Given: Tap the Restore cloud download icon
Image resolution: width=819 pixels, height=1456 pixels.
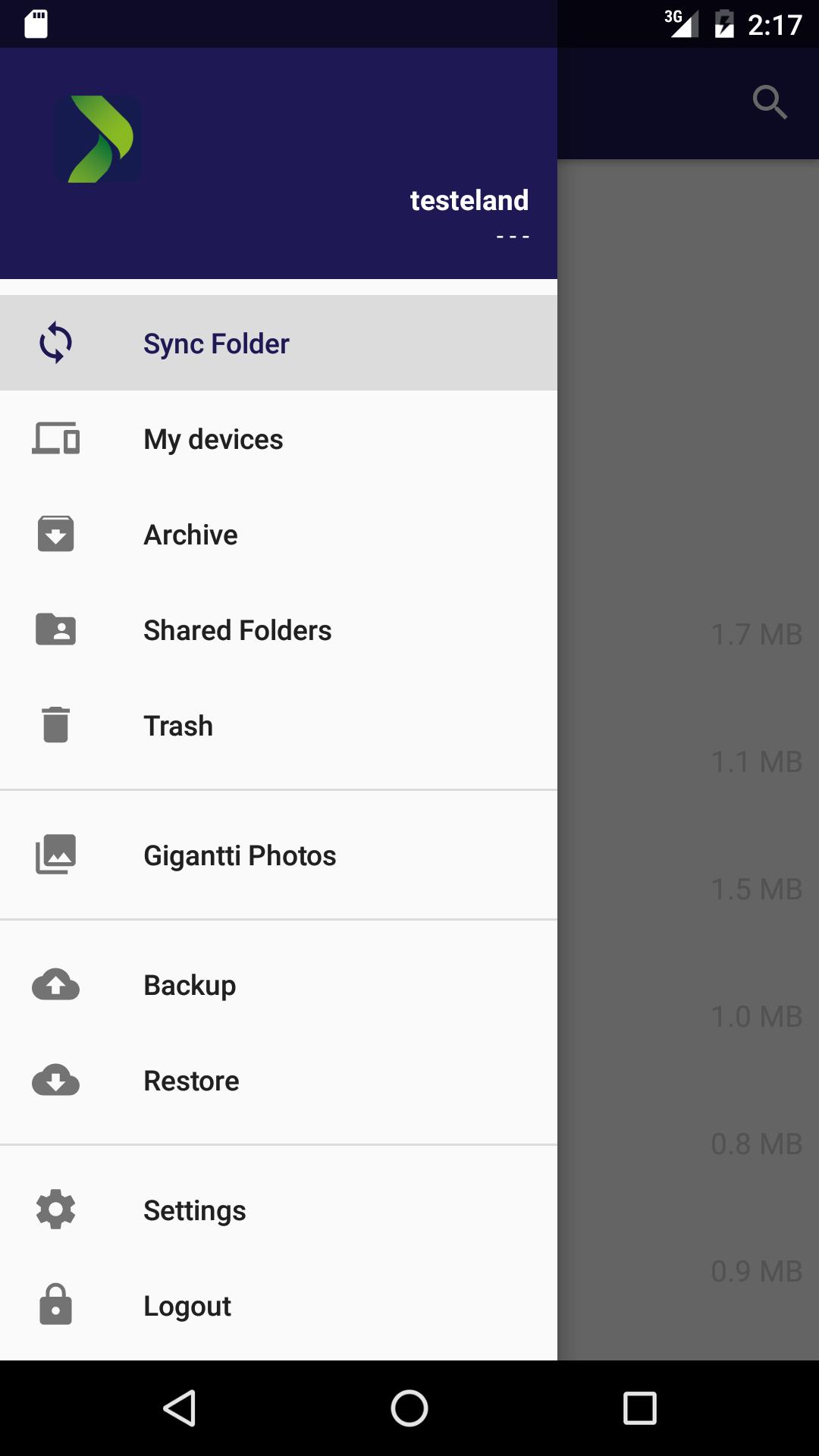Looking at the screenshot, I should (55, 1080).
